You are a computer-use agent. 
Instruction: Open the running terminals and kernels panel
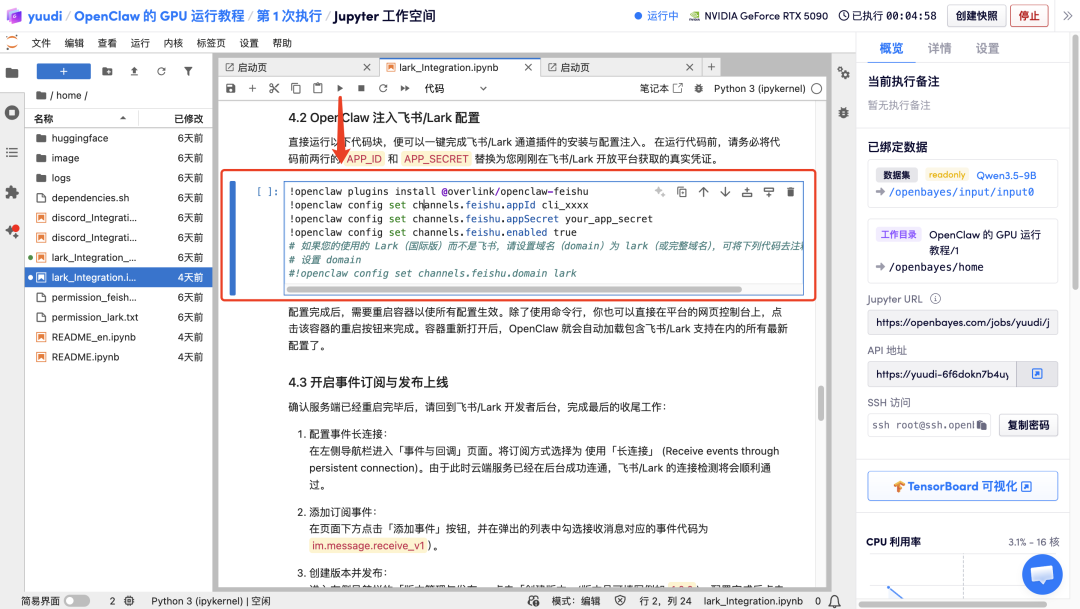click(12, 112)
